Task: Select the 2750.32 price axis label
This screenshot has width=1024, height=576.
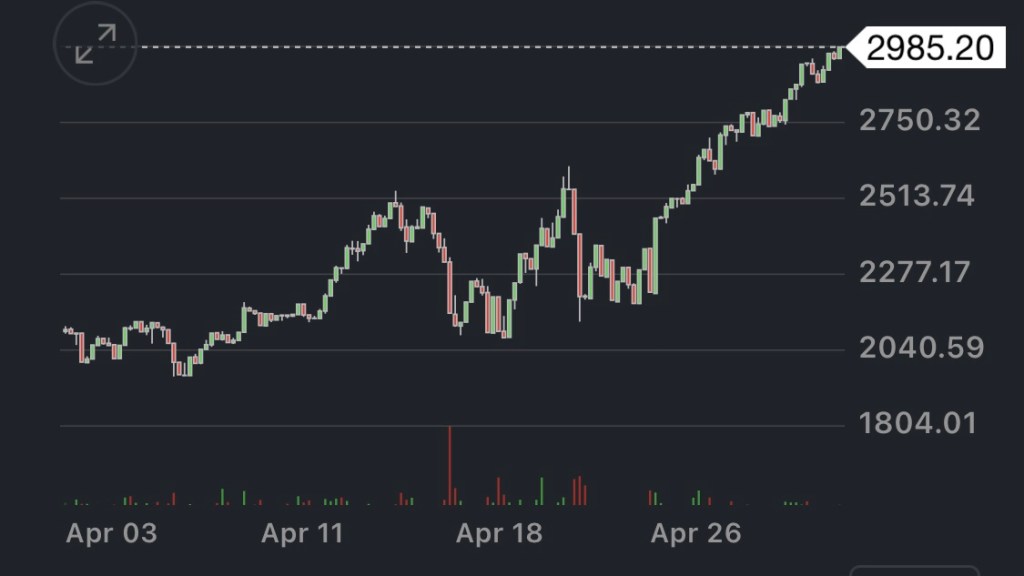Action: pyautogui.click(x=919, y=121)
